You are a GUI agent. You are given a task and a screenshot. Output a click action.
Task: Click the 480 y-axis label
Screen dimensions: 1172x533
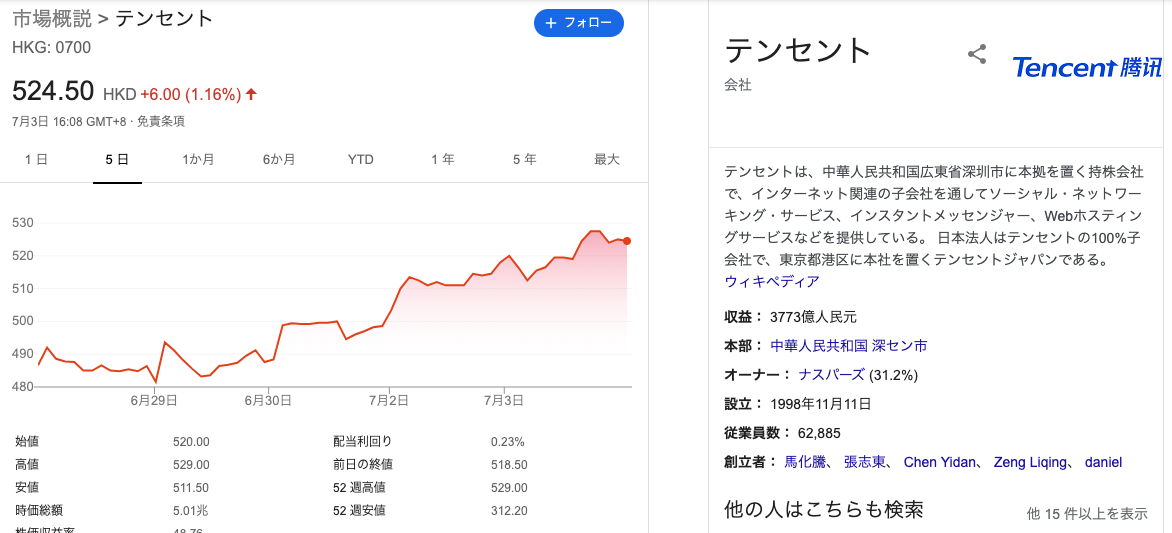[x=24, y=387]
